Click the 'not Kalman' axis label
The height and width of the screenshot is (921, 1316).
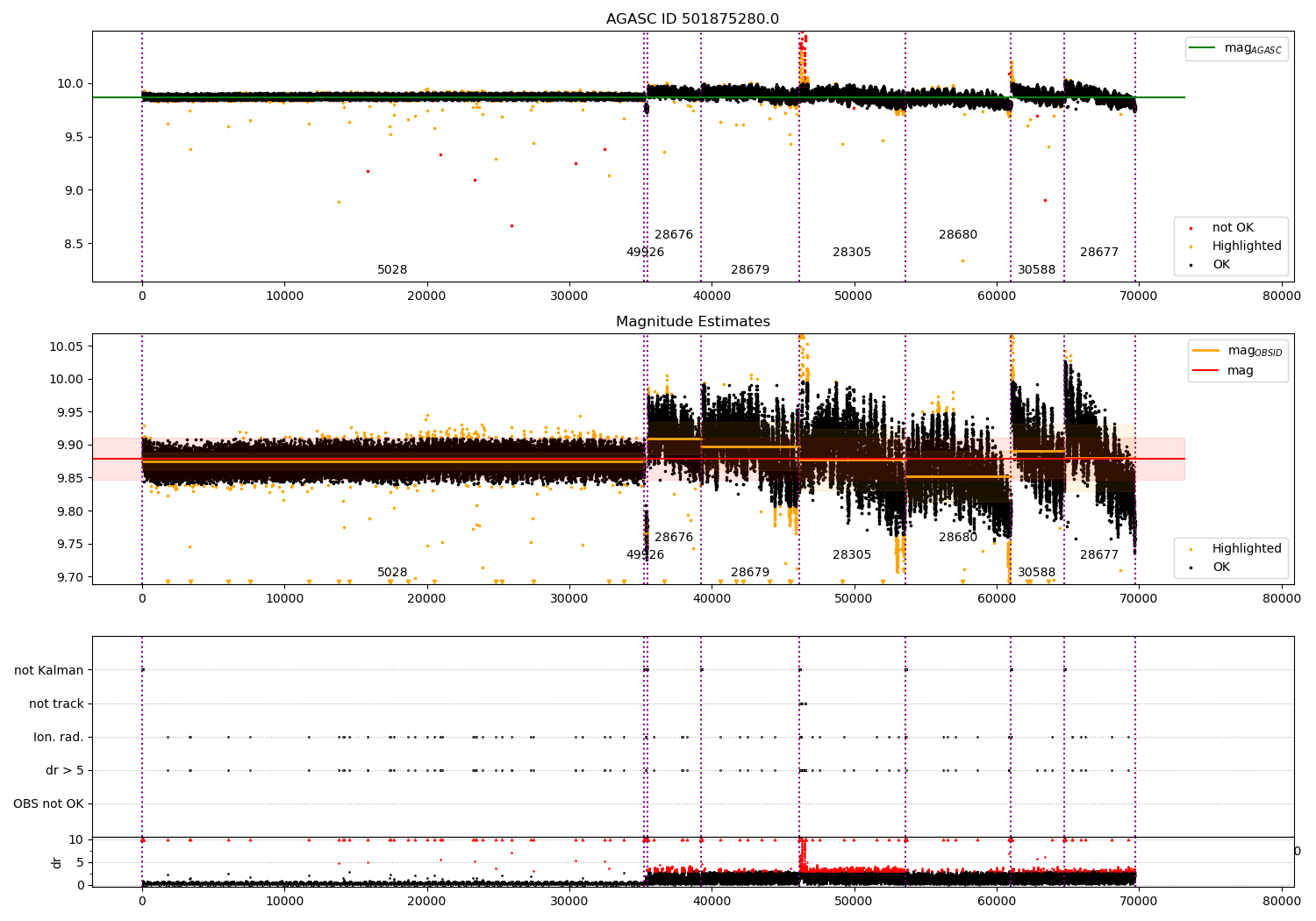(x=49, y=671)
